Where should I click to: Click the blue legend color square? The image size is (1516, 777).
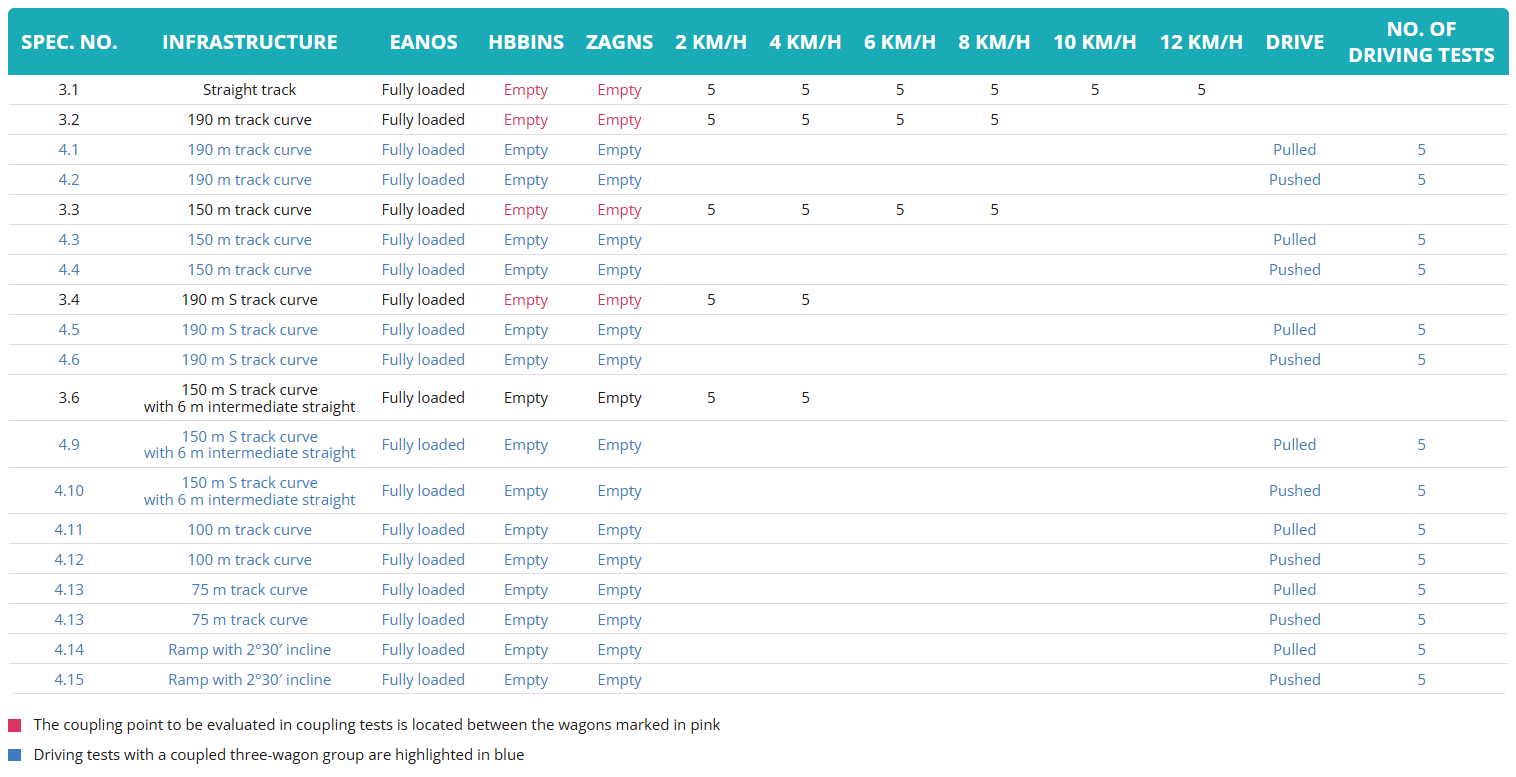(14, 755)
